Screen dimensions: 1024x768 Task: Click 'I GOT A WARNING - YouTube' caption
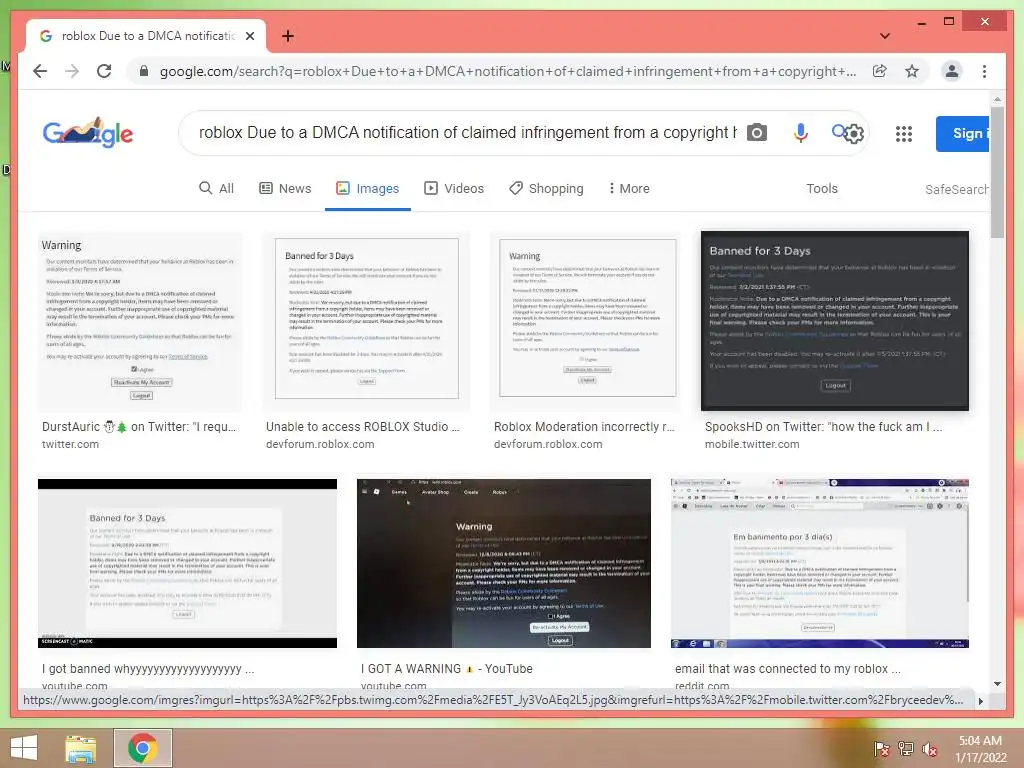(x=447, y=669)
